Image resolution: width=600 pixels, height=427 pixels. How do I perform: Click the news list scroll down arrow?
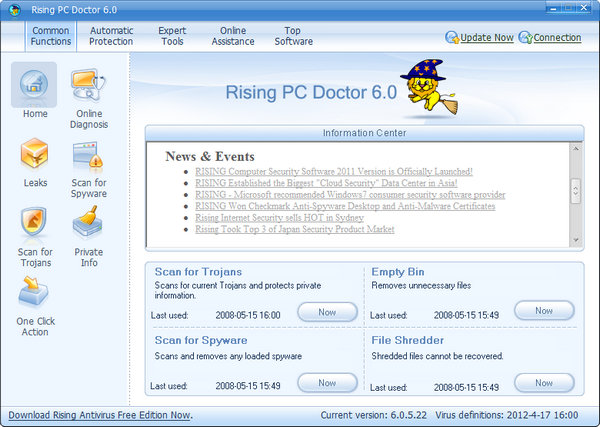click(575, 239)
